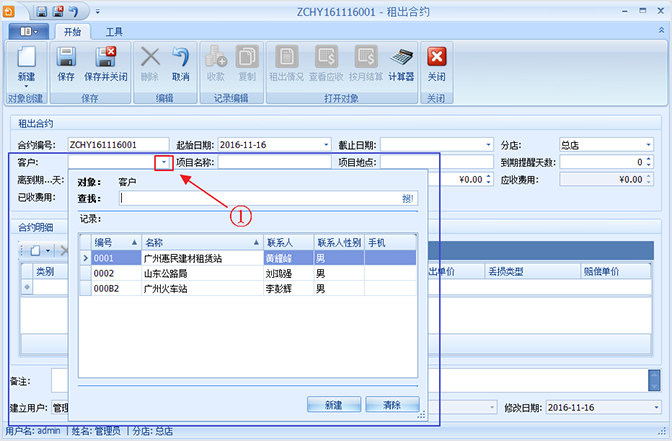Expand the 分店 dropdown showing 总店
This screenshot has height=441, width=672.
coord(648,144)
